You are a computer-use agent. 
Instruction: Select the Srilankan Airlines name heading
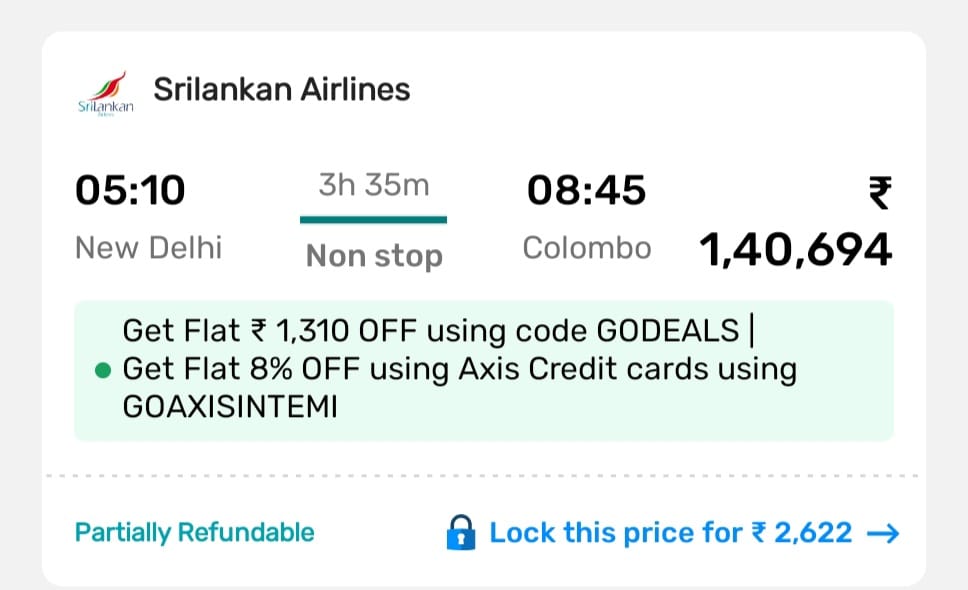pyautogui.click(x=282, y=89)
